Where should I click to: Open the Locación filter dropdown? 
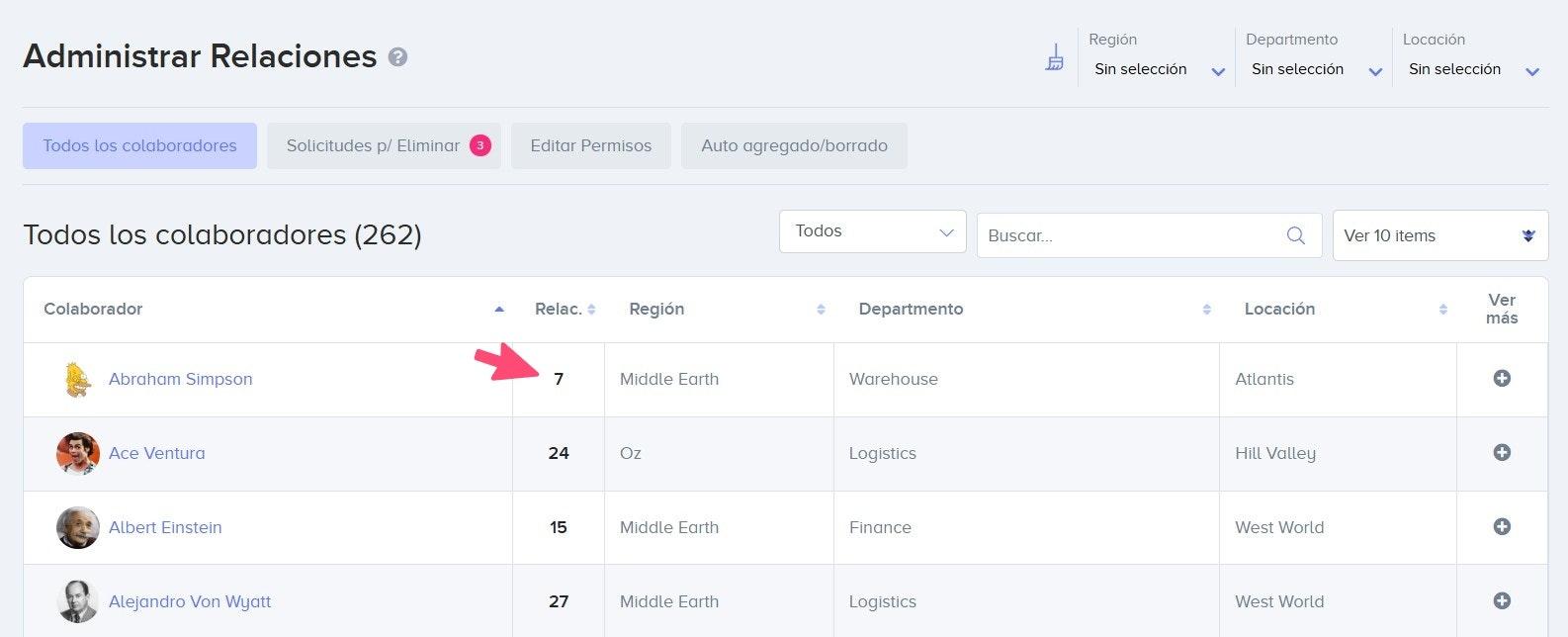pos(1472,69)
